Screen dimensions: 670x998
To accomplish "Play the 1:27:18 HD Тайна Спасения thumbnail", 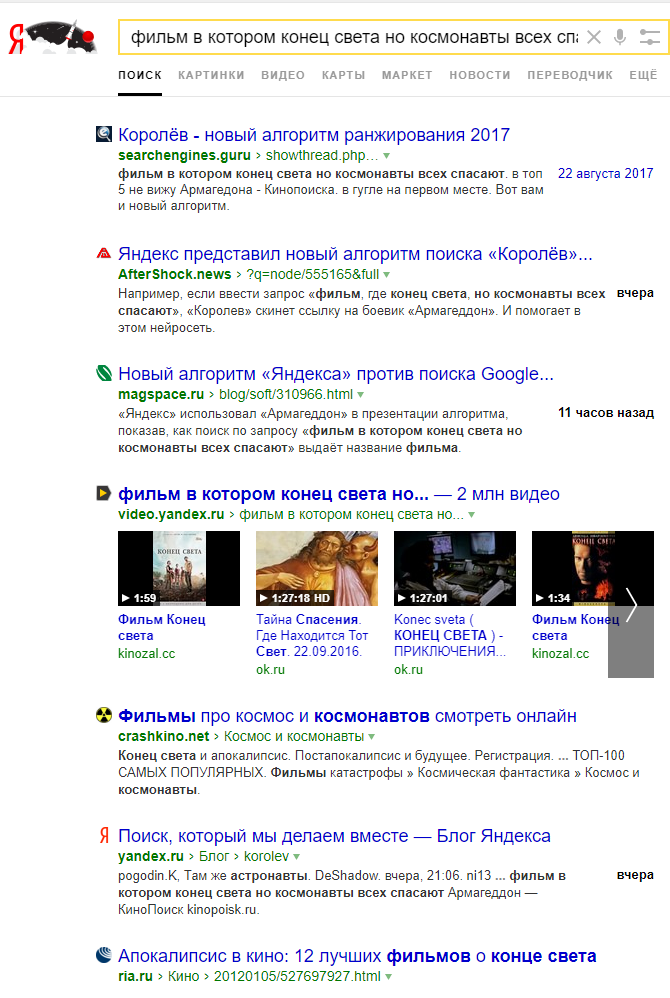I will tap(317, 568).
